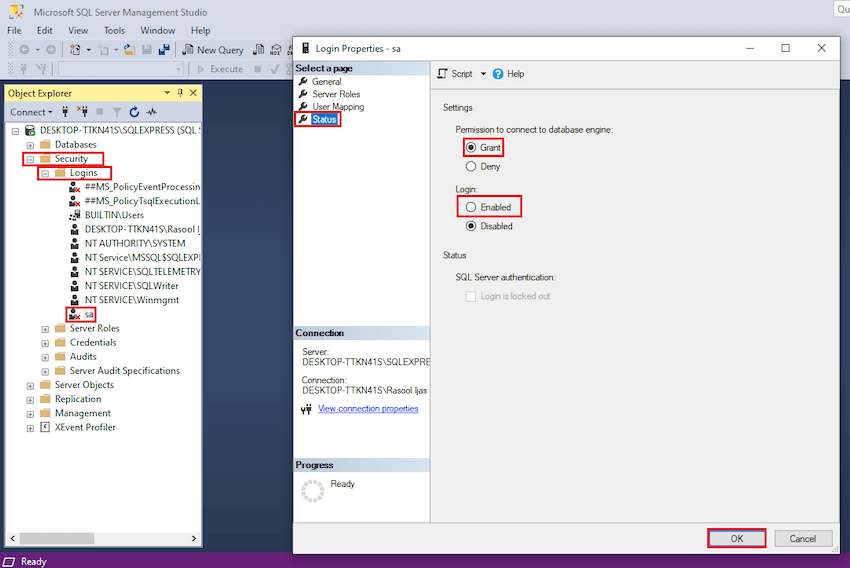Click the Parse checkmark toolbar icon

point(275,69)
